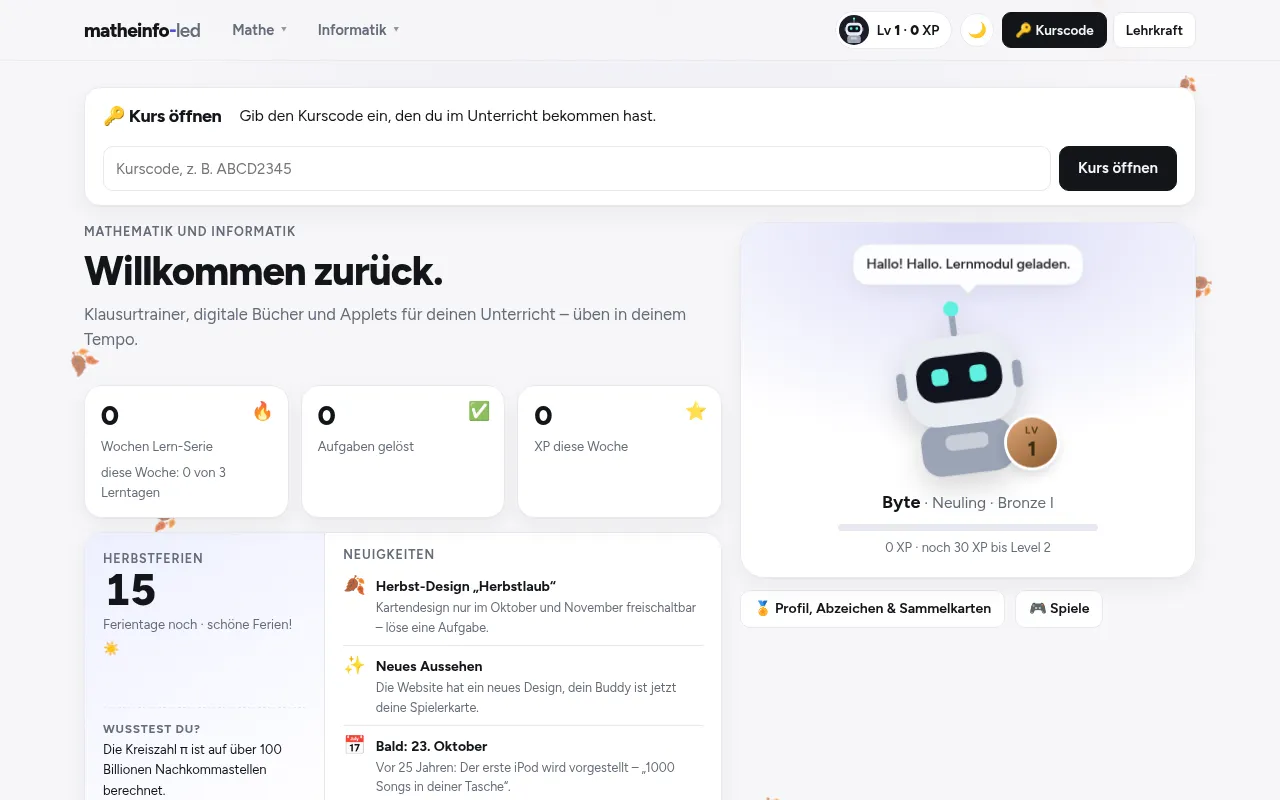Click the Herbstferien 15 days countdown
This screenshot has width=1280, height=800.
(130, 591)
